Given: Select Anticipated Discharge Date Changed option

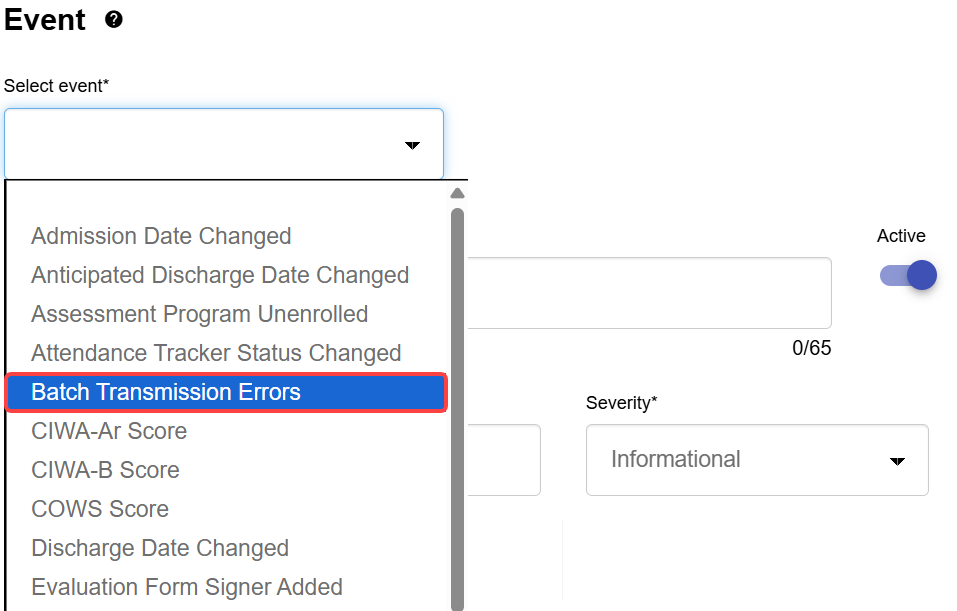Looking at the screenshot, I should (220, 275).
